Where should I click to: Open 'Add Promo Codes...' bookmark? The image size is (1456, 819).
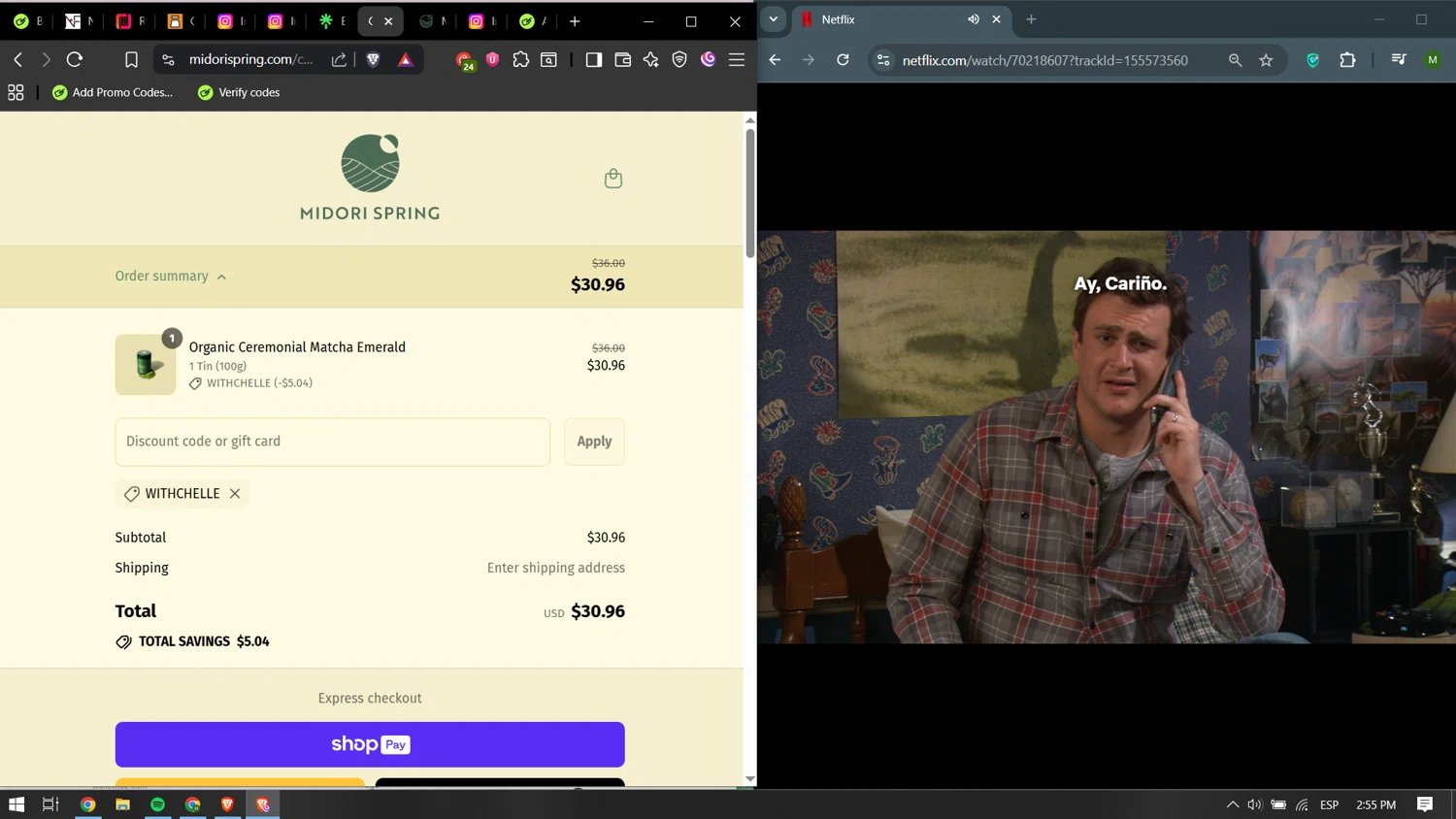tap(113, 92)
